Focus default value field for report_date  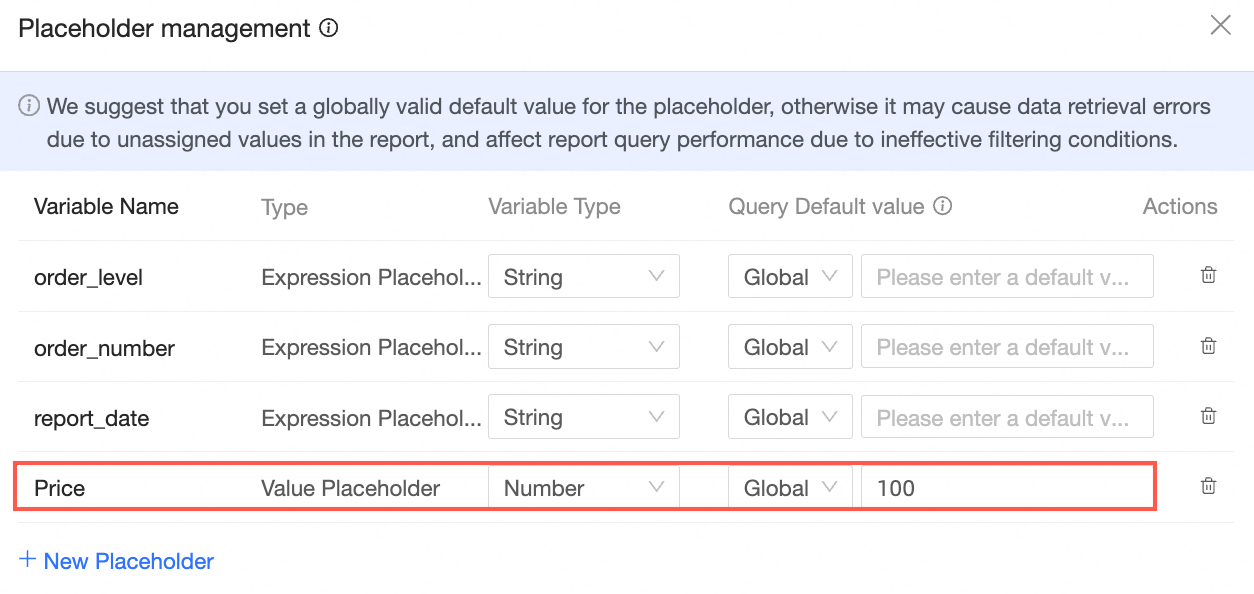pyautogui.click(x=1006, y=417)
